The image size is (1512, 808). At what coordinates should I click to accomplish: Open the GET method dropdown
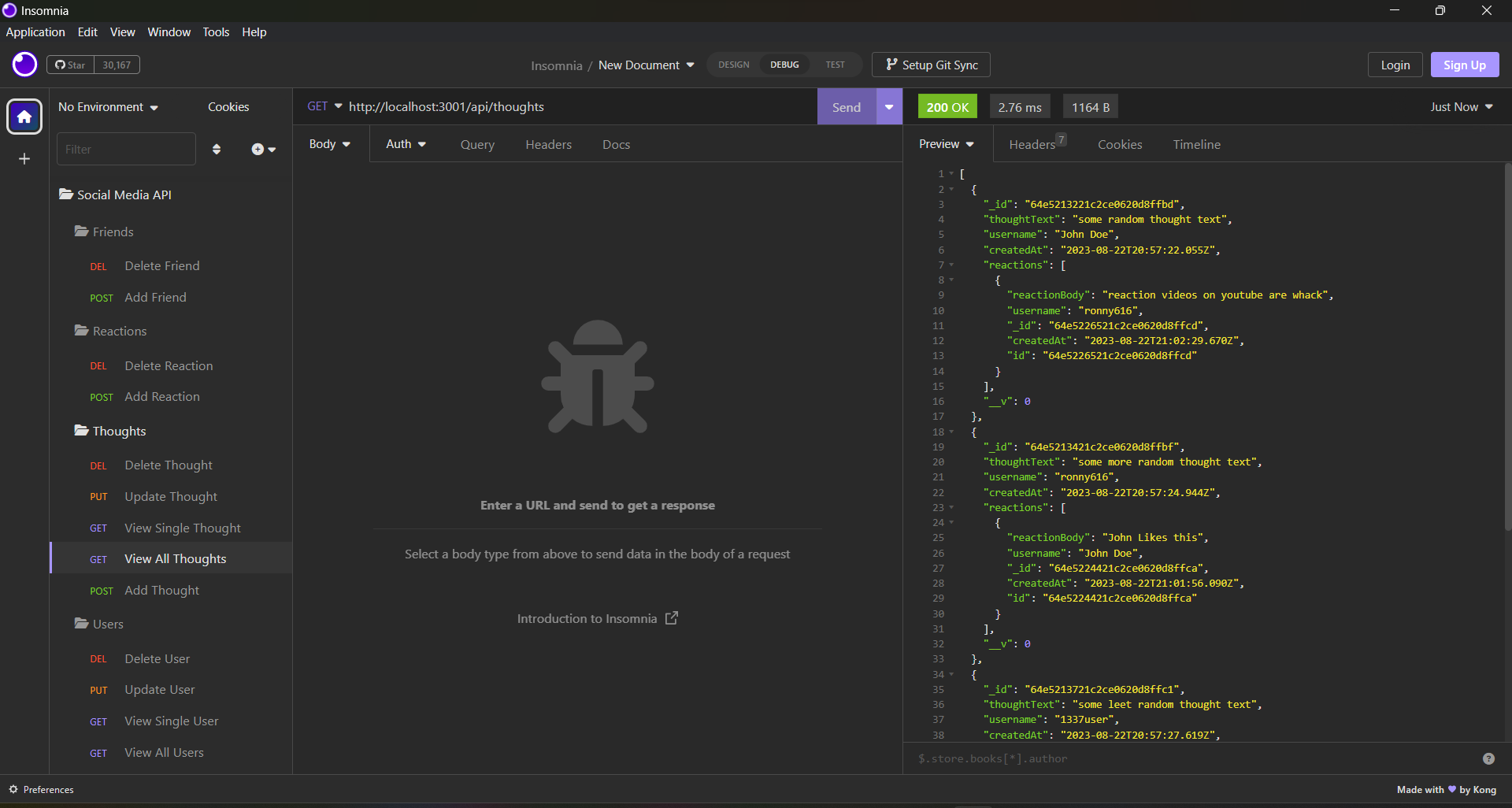coord(324,106)
